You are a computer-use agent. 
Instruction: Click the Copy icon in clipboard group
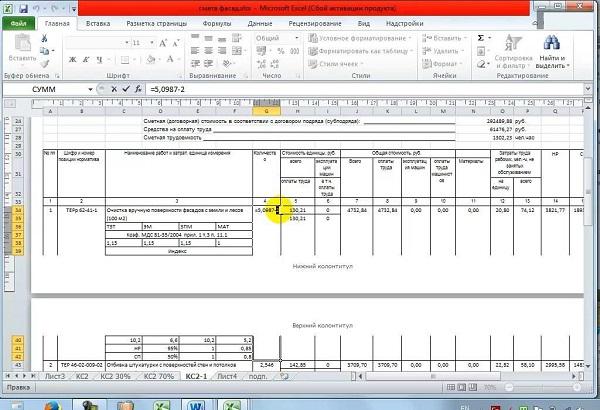click(45, 51)
